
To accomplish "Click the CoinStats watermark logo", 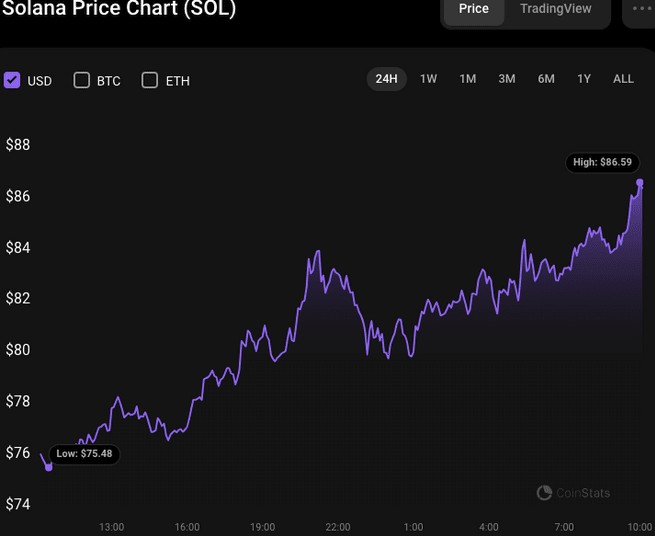I will click(573, 493).
